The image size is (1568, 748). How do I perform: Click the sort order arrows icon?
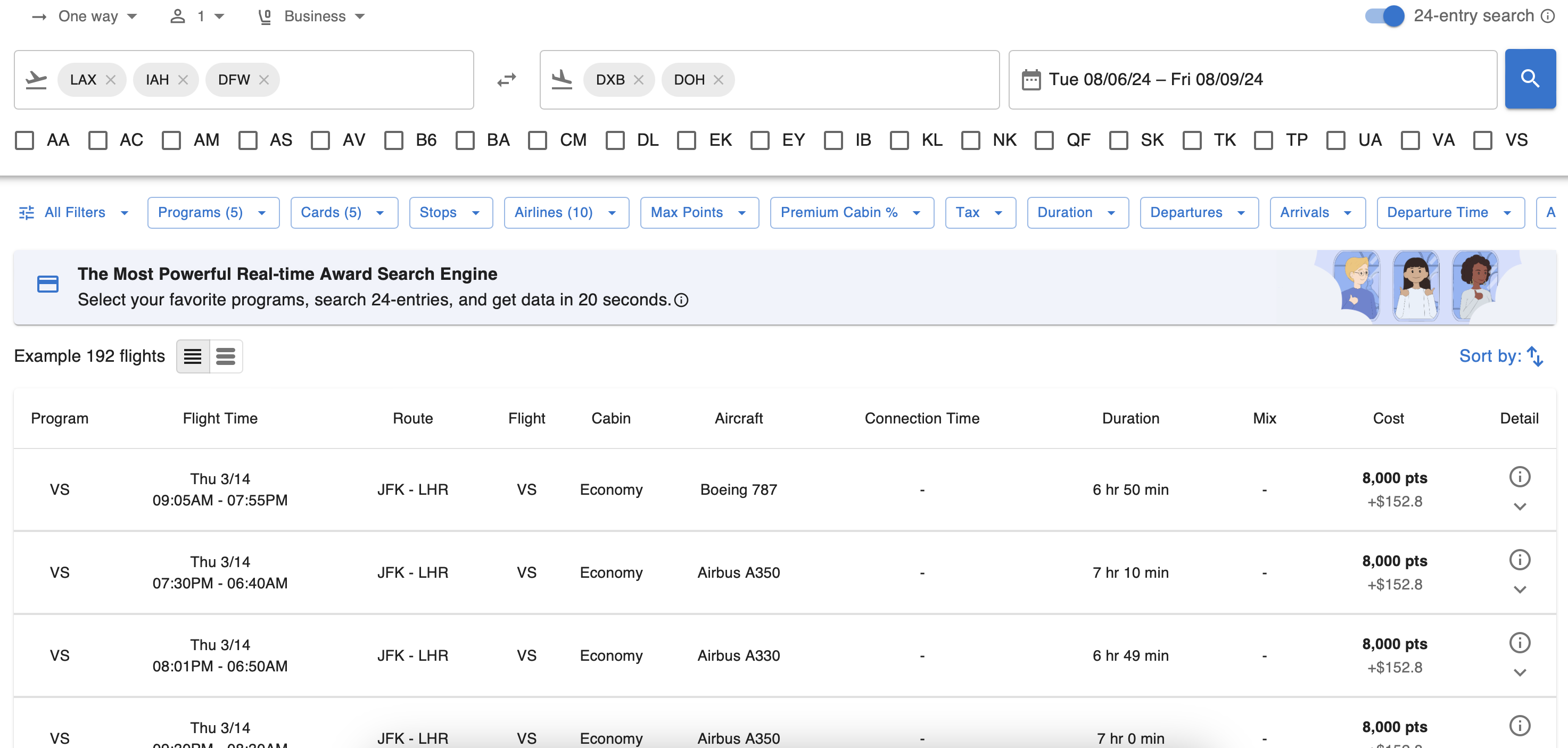point(1534,356)
